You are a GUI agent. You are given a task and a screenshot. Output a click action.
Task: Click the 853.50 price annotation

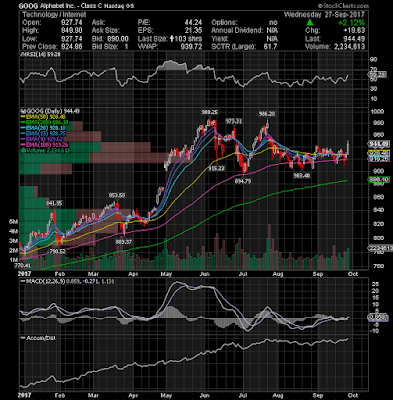(117, 195)
